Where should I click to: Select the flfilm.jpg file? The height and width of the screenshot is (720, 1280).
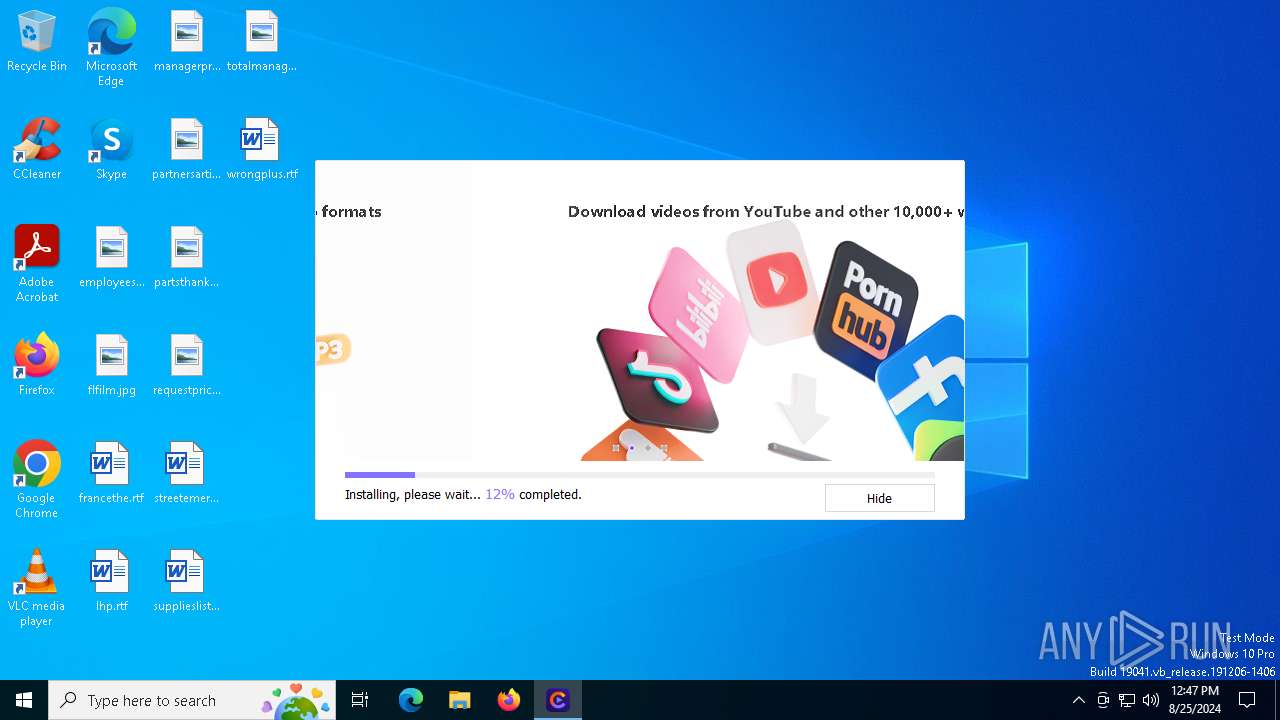111,366
